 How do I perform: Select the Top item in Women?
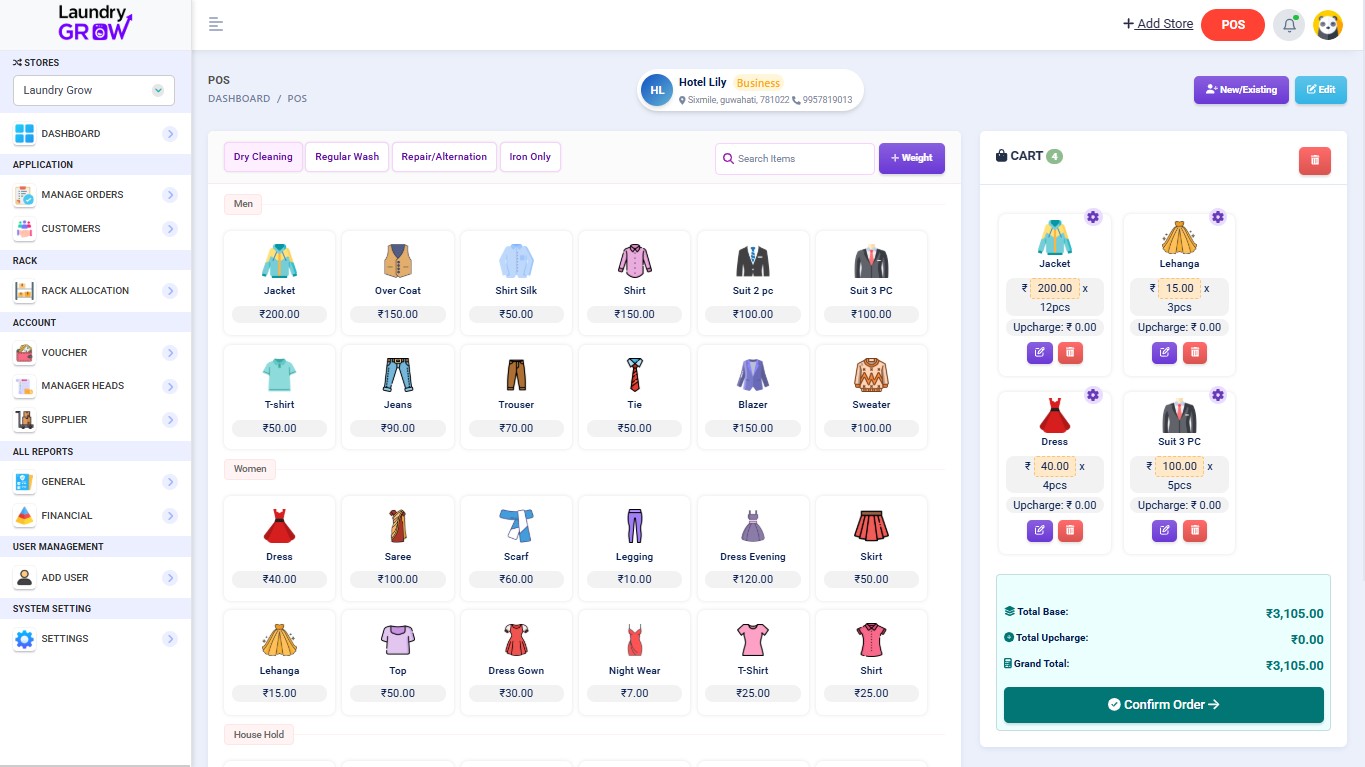(x=398, y=662)
